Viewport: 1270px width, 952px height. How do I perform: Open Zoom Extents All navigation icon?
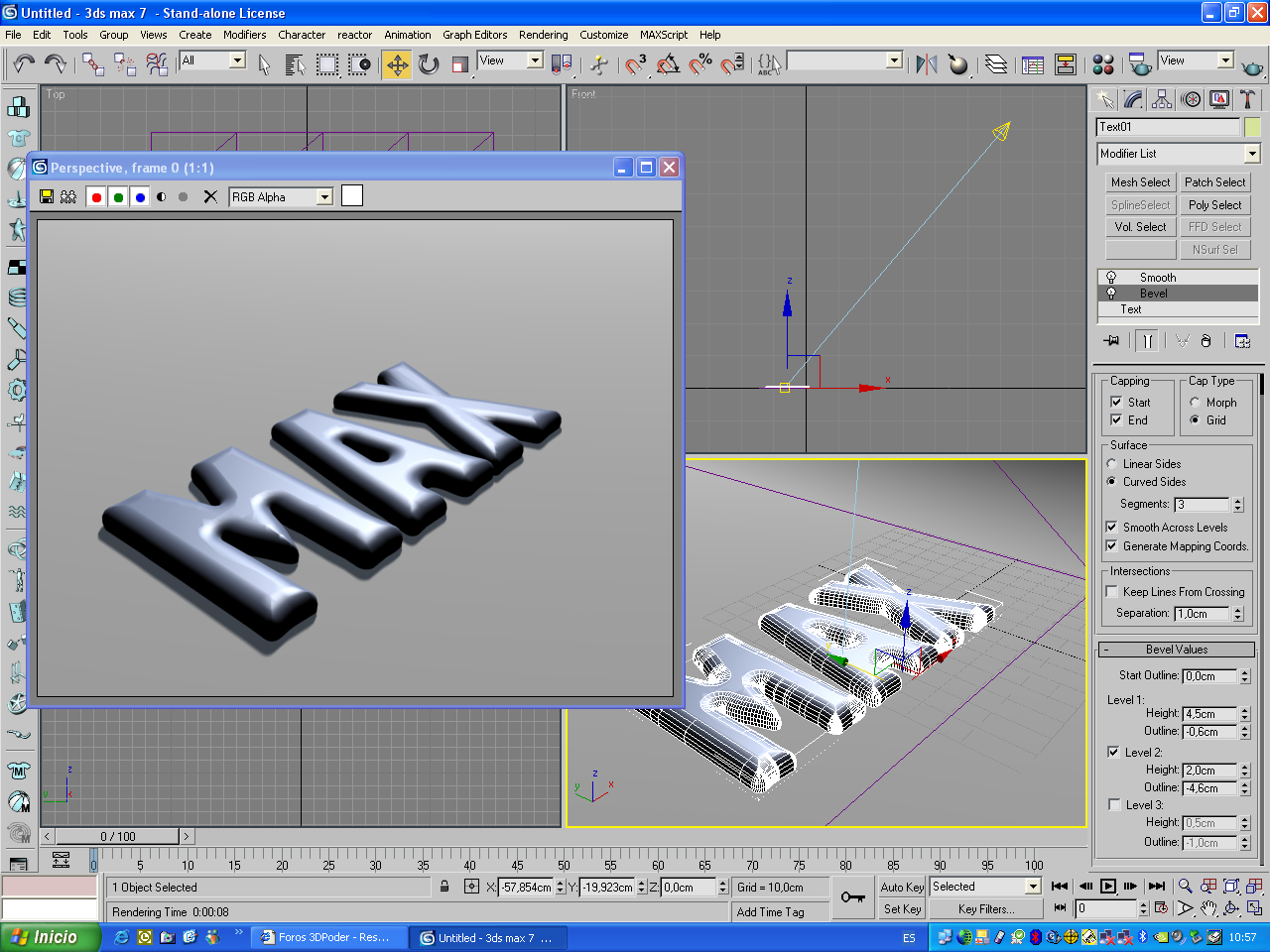(1254, 887)
